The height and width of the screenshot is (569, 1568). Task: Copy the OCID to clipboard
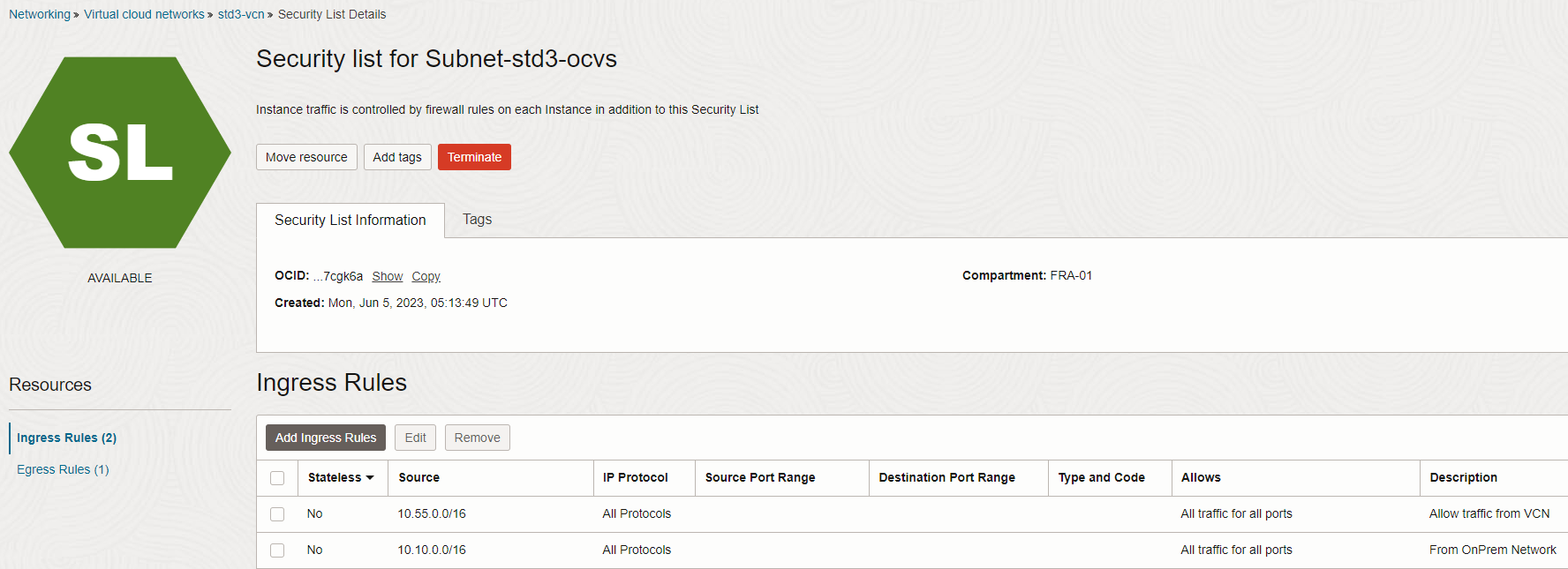point(426,275)
